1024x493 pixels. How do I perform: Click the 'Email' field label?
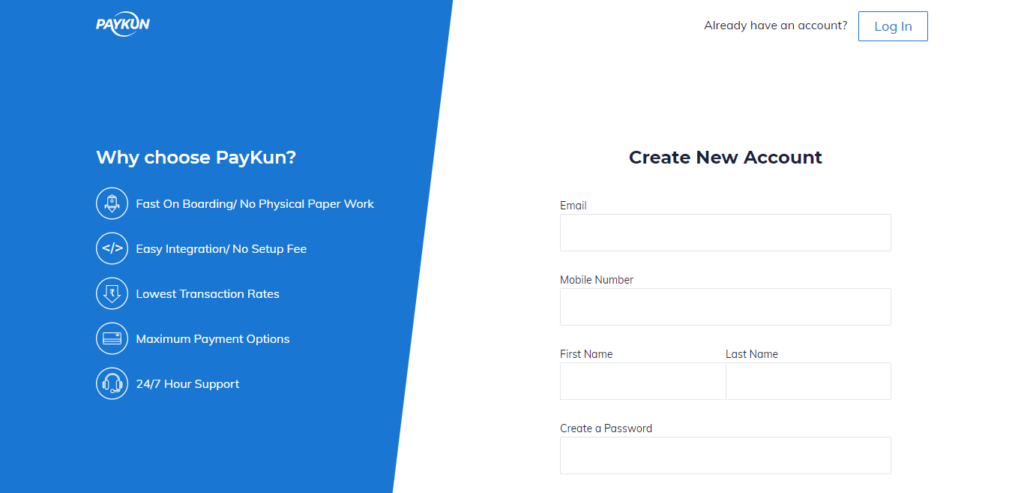[x=573, y=205]
